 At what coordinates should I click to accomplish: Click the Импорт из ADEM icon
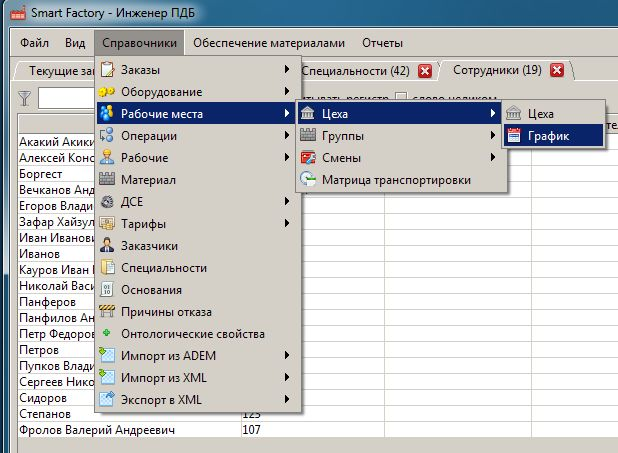(107, 356)
